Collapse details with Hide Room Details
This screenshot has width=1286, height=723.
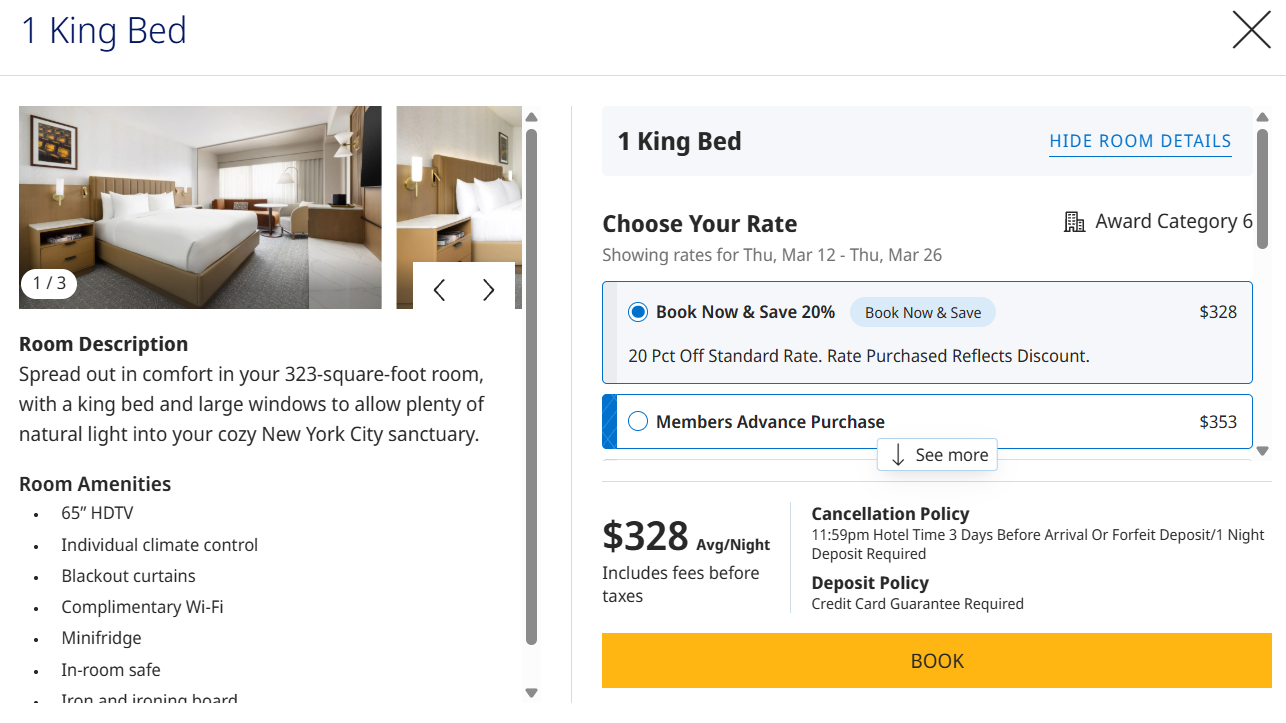click(1140, 141)
